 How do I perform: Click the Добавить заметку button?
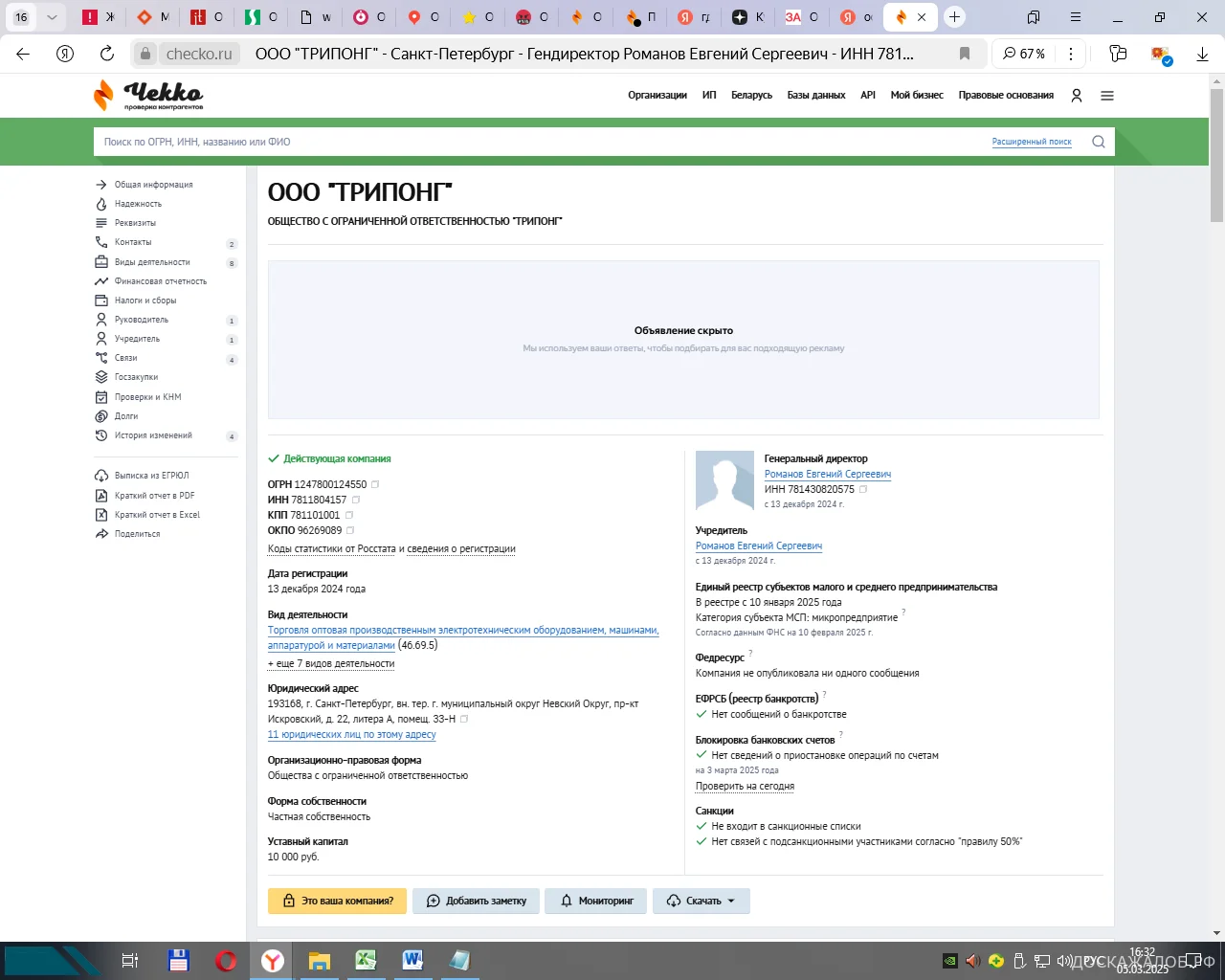(476, 901)
